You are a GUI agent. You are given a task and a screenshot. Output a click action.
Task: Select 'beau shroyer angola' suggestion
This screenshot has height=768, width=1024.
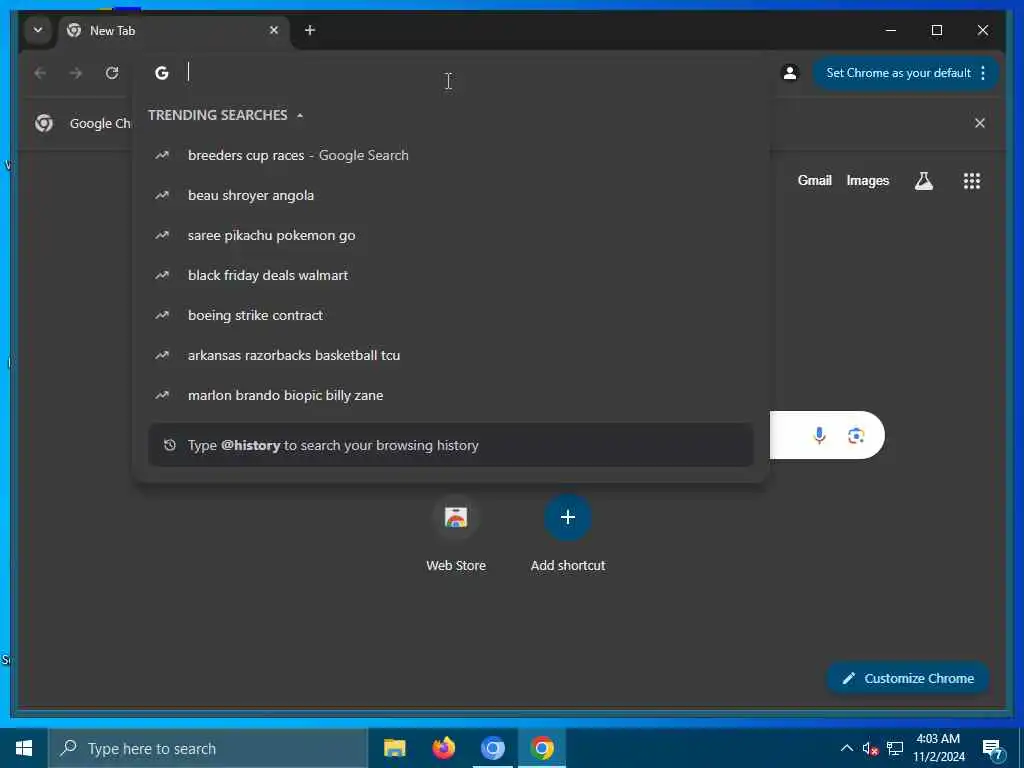point(451,195)
